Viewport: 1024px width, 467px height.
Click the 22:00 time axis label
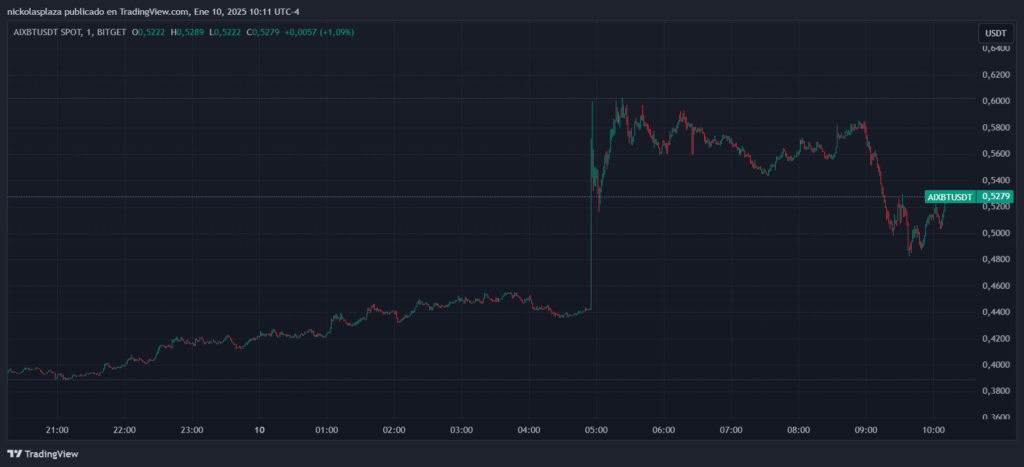[124, 430]
